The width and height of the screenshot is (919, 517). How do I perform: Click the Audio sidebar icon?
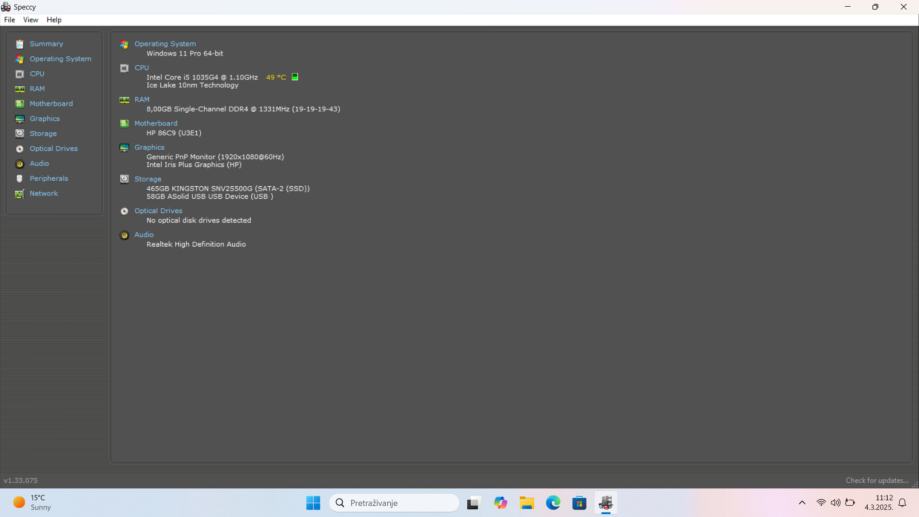pyautogui.click(x=19, y=164)
